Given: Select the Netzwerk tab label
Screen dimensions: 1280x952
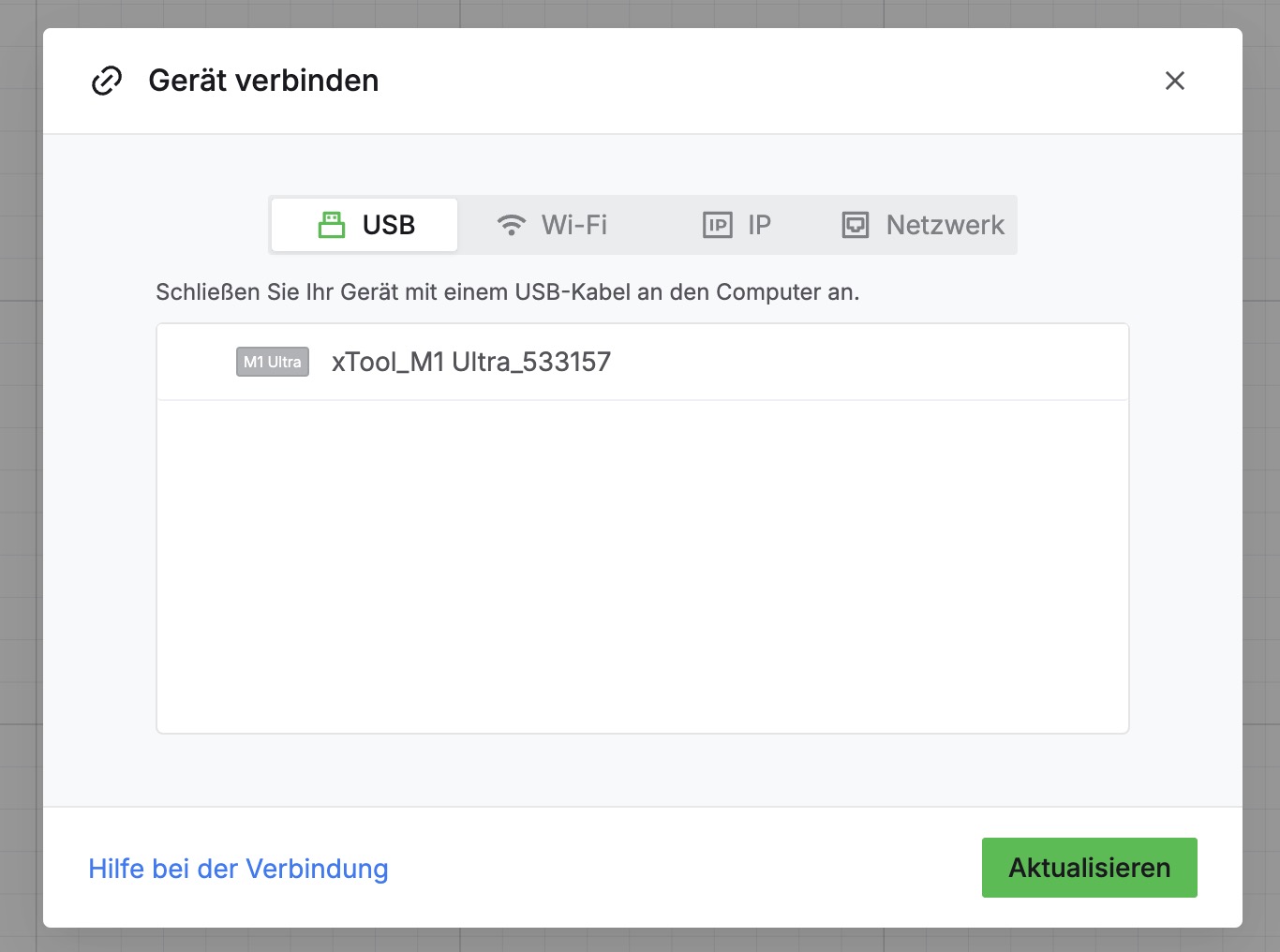Looking at the screenshot, I should [945, 225].
